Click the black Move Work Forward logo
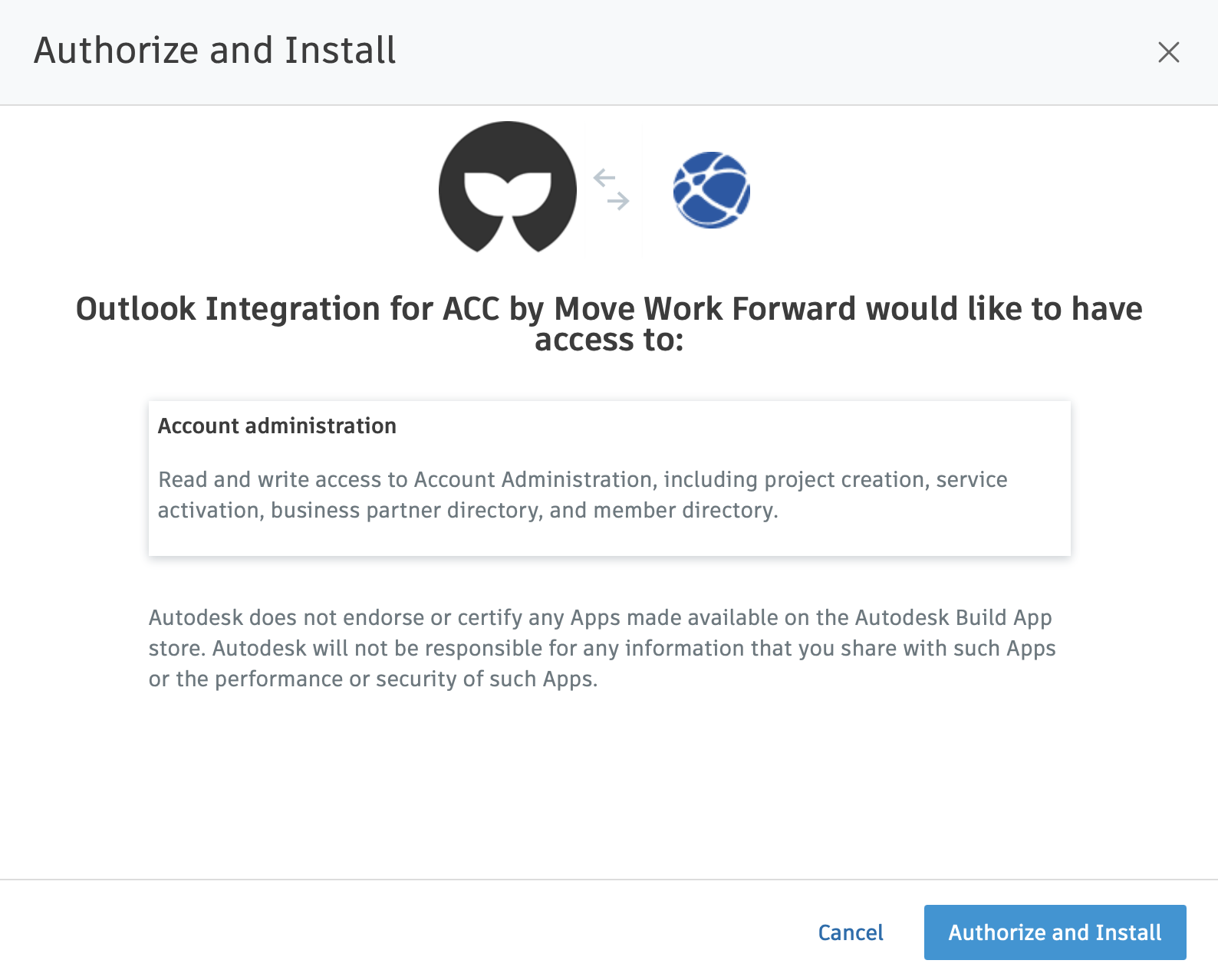 [507, 186]
